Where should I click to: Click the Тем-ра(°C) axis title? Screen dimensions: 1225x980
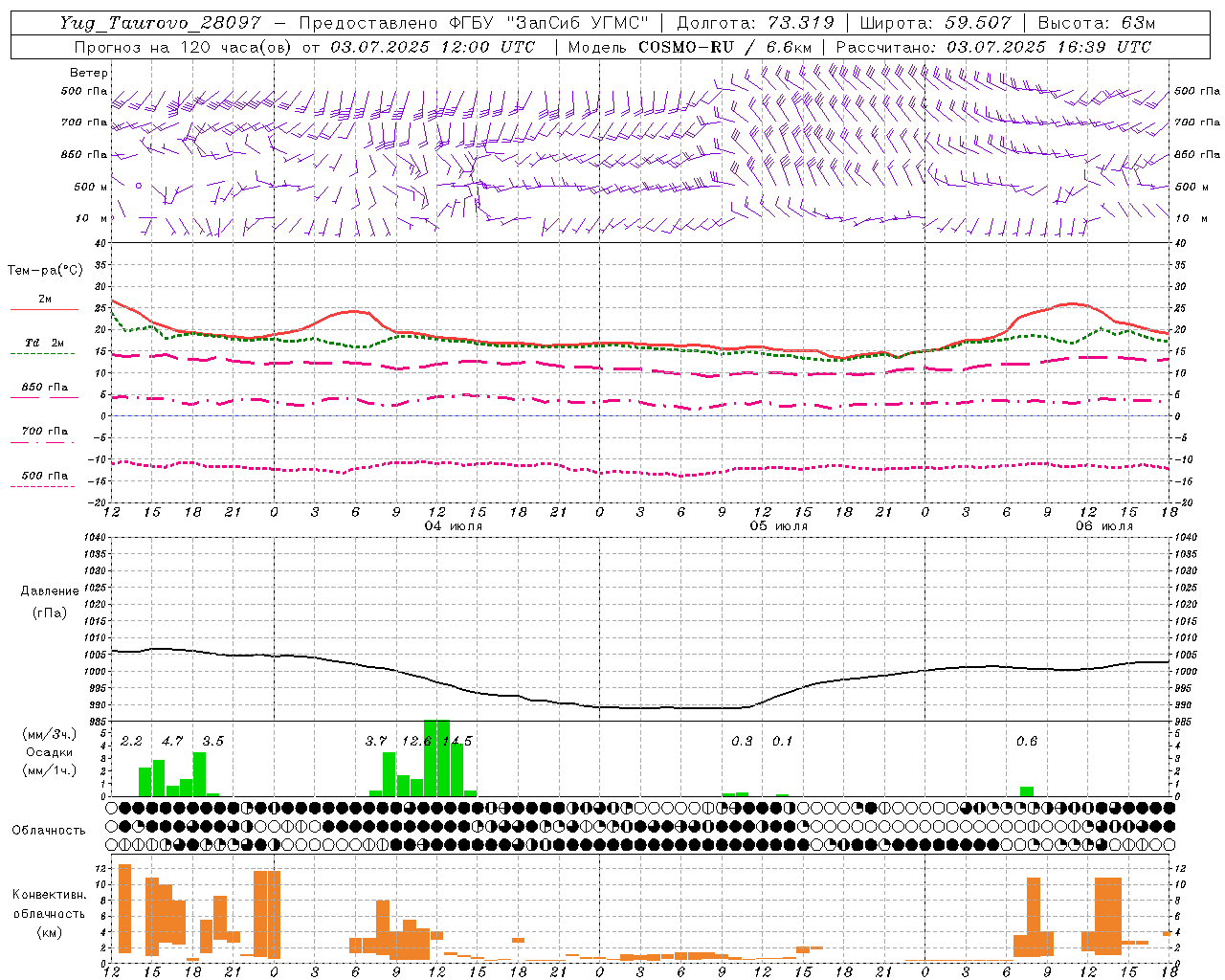point(45,271)
